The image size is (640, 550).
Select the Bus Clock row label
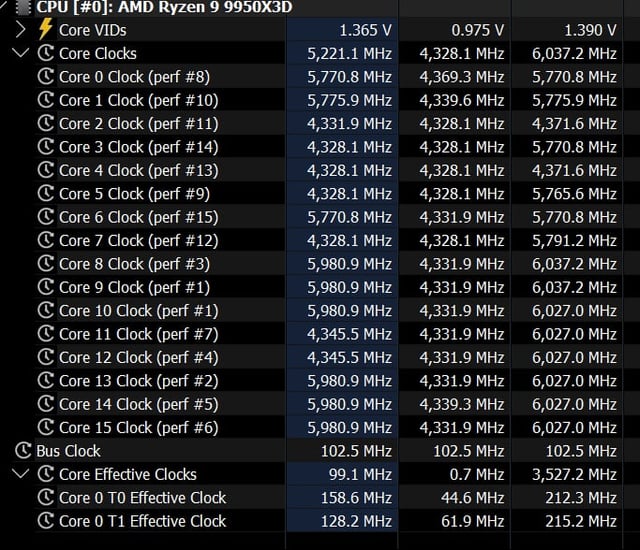68,451
